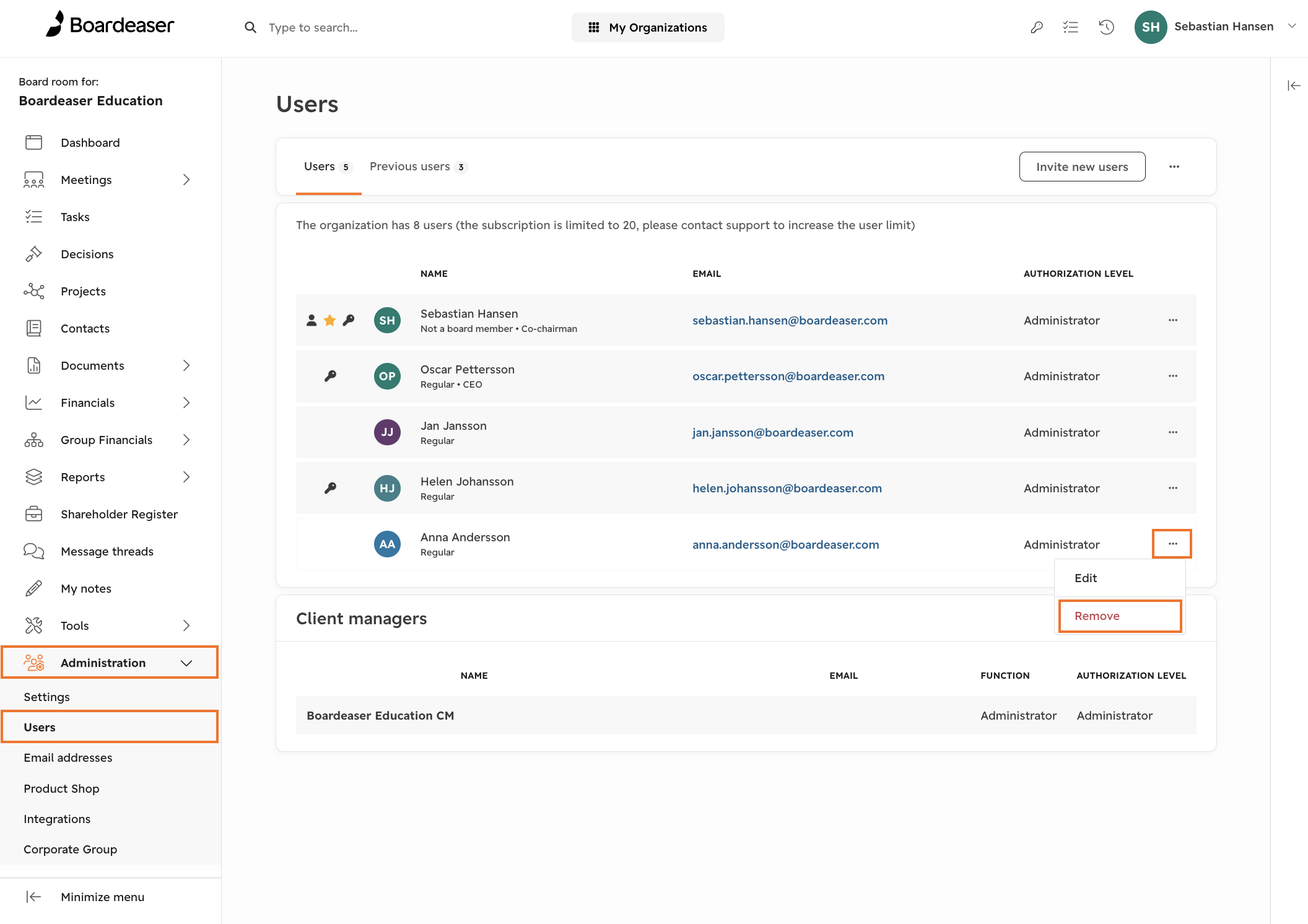Click the person icon beside Sebastian Hansen

(312, 320)
